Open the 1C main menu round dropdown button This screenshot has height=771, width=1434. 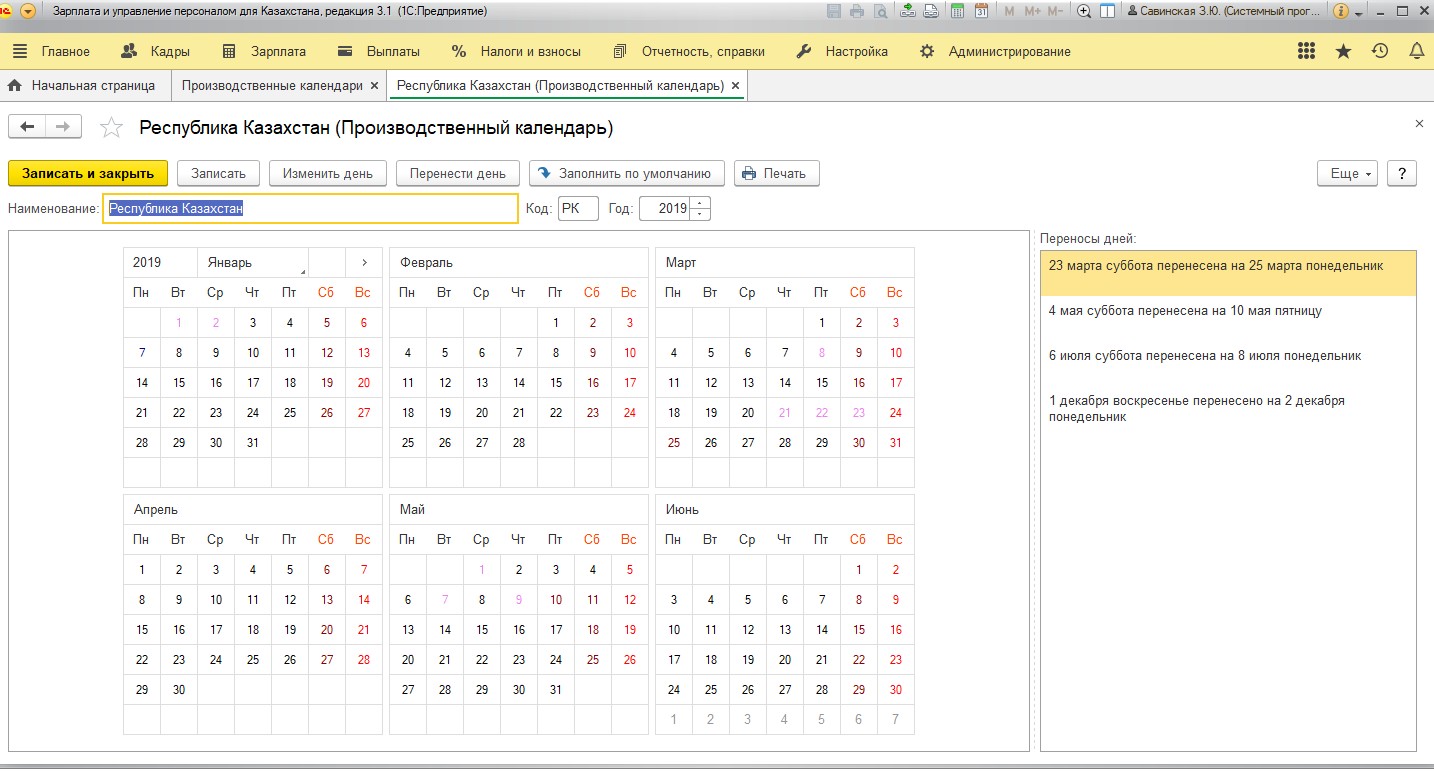pyautogui.click(x=28, y=11)
